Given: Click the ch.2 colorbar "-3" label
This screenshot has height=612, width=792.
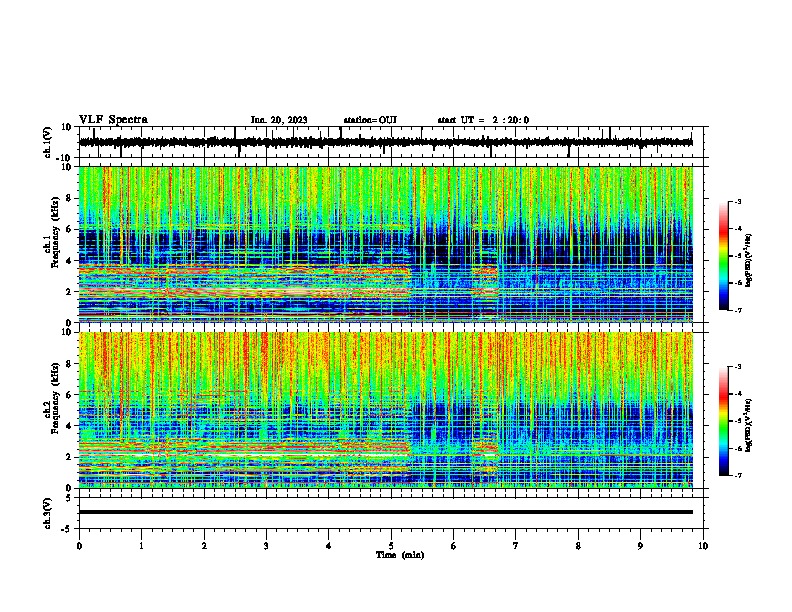Looking at the screenshot, I should point(737,367).
